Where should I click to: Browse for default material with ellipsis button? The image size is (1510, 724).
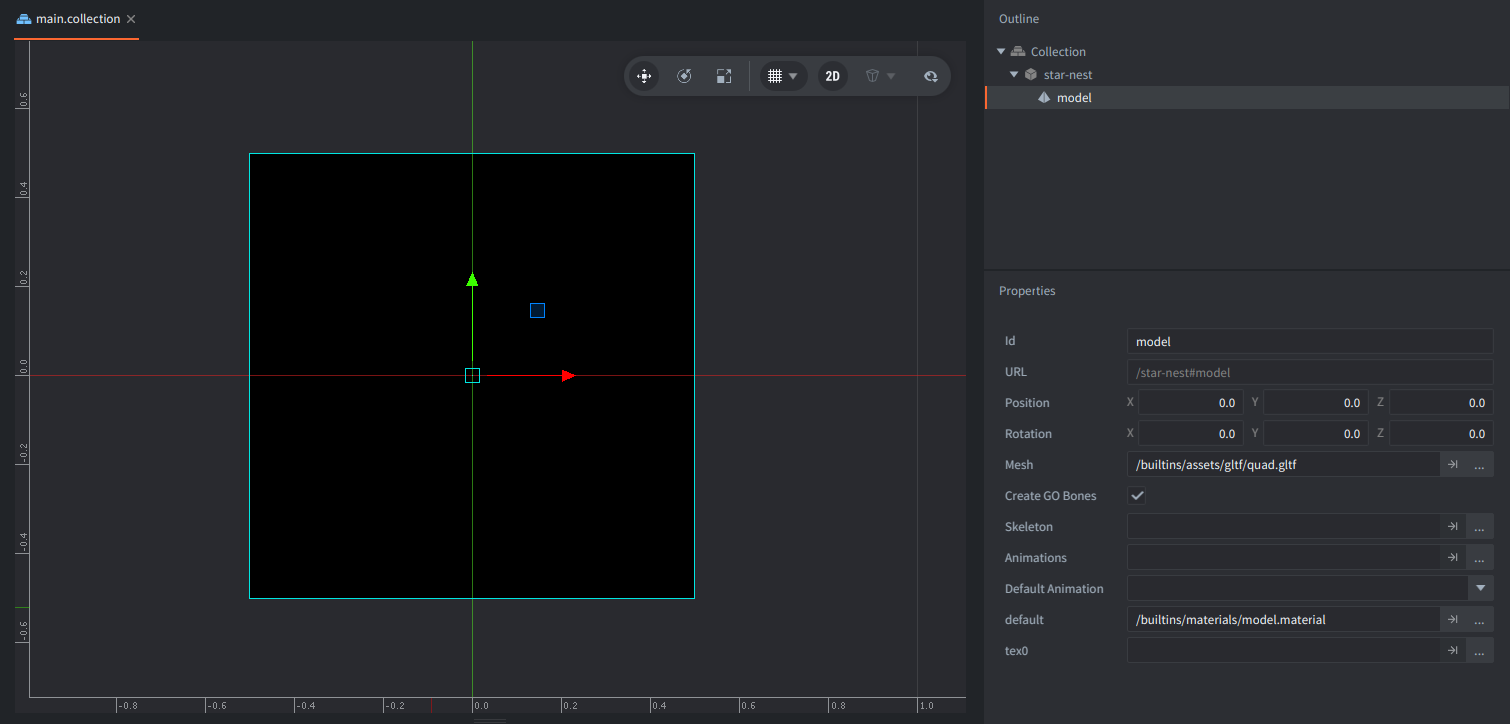(x=1480, y=620)
